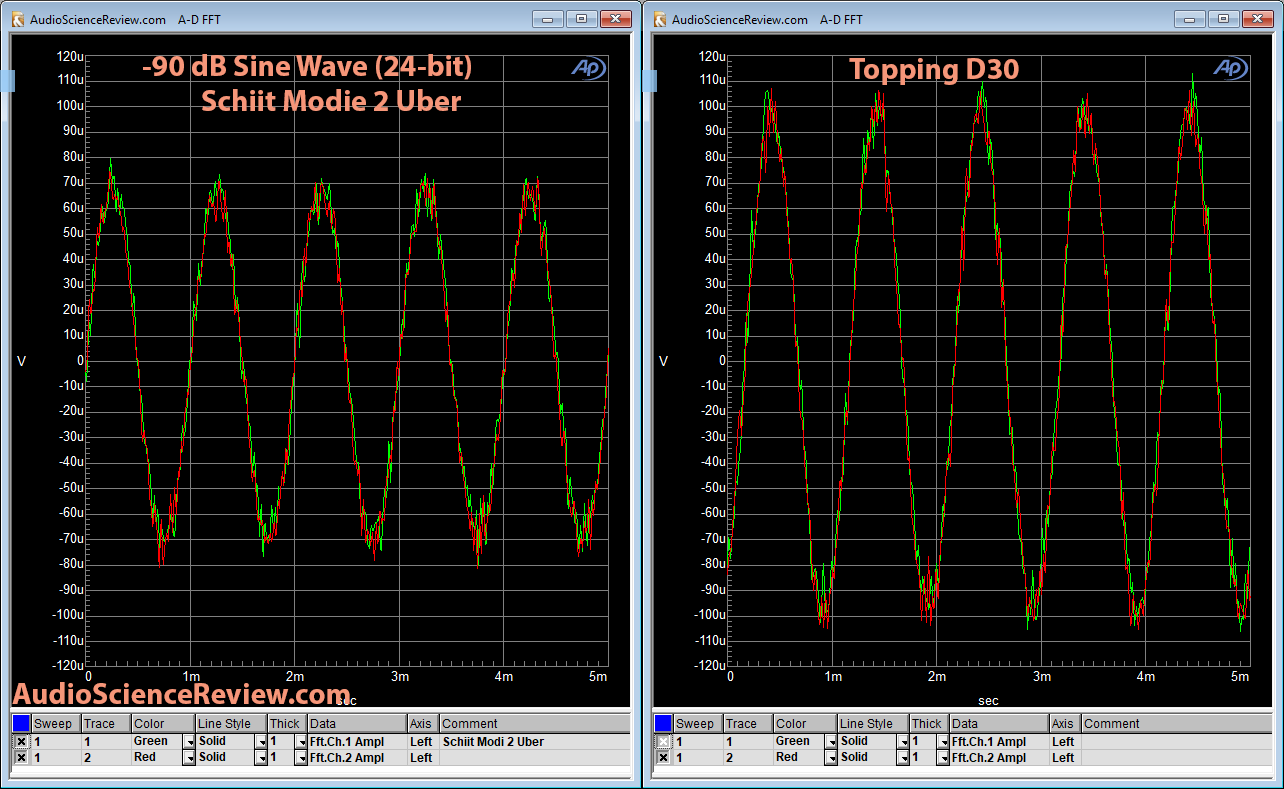Open Green color dropdown in the Topping D30 window
1284x789 pixels.
click(830, 742)
